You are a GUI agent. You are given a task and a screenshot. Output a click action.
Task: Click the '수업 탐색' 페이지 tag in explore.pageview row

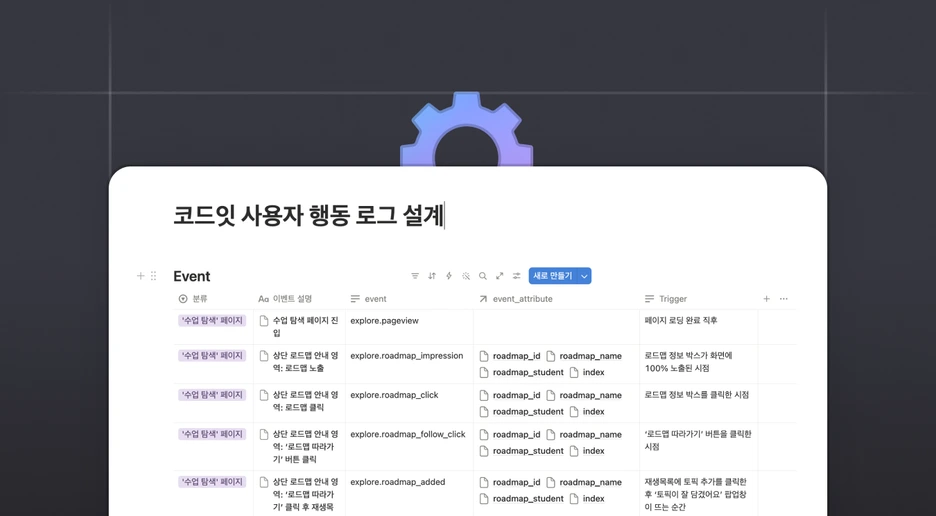pos(212,321)
